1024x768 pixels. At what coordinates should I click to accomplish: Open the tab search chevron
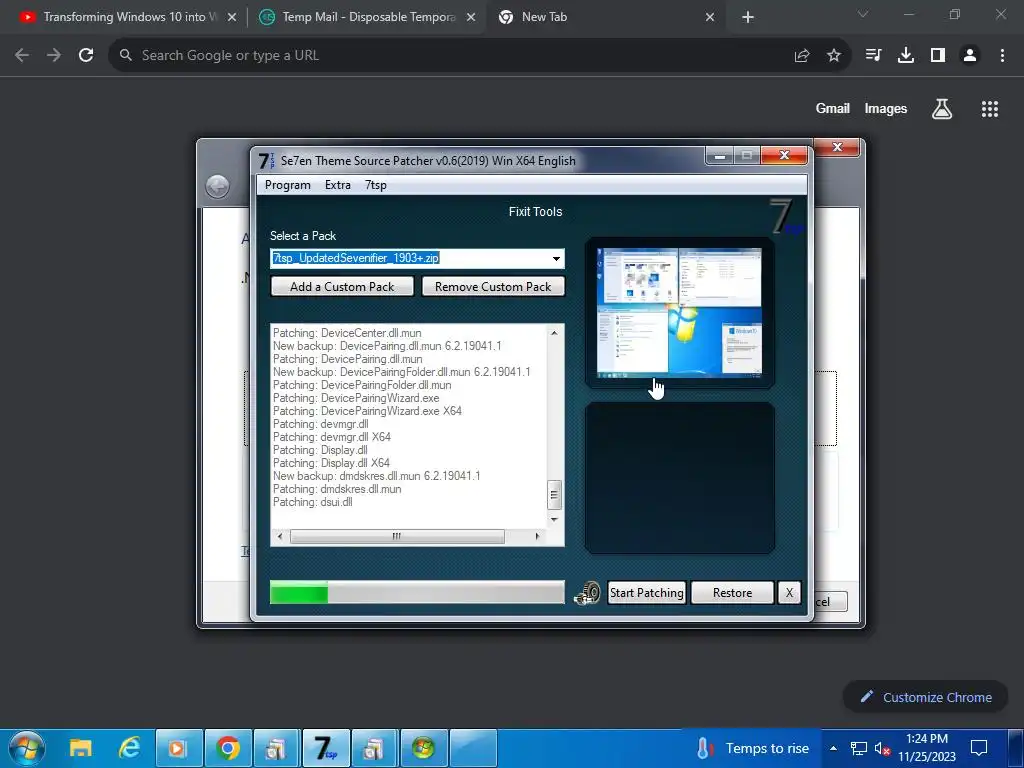(863, 14)
